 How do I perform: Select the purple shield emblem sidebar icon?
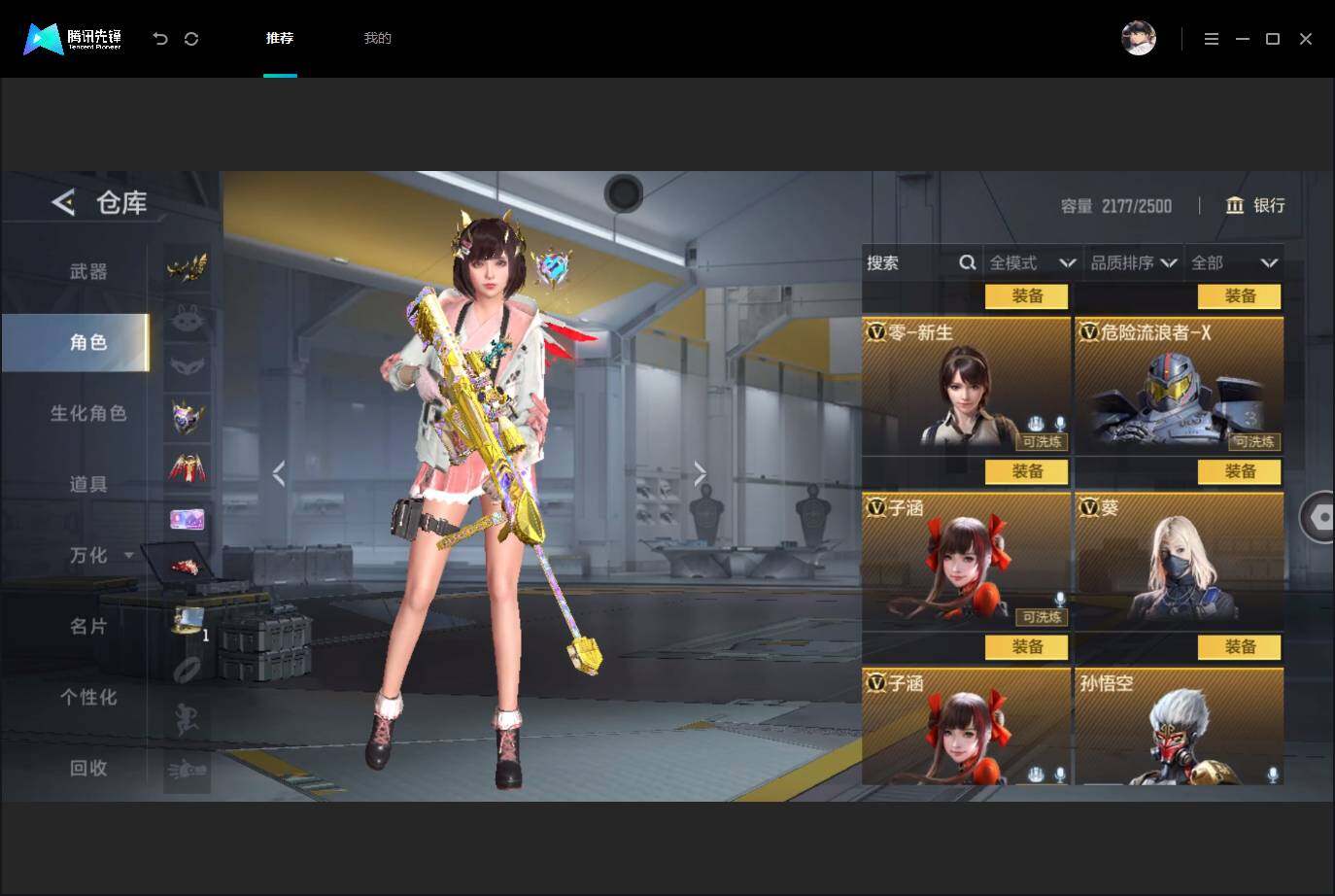click(187, 418)
